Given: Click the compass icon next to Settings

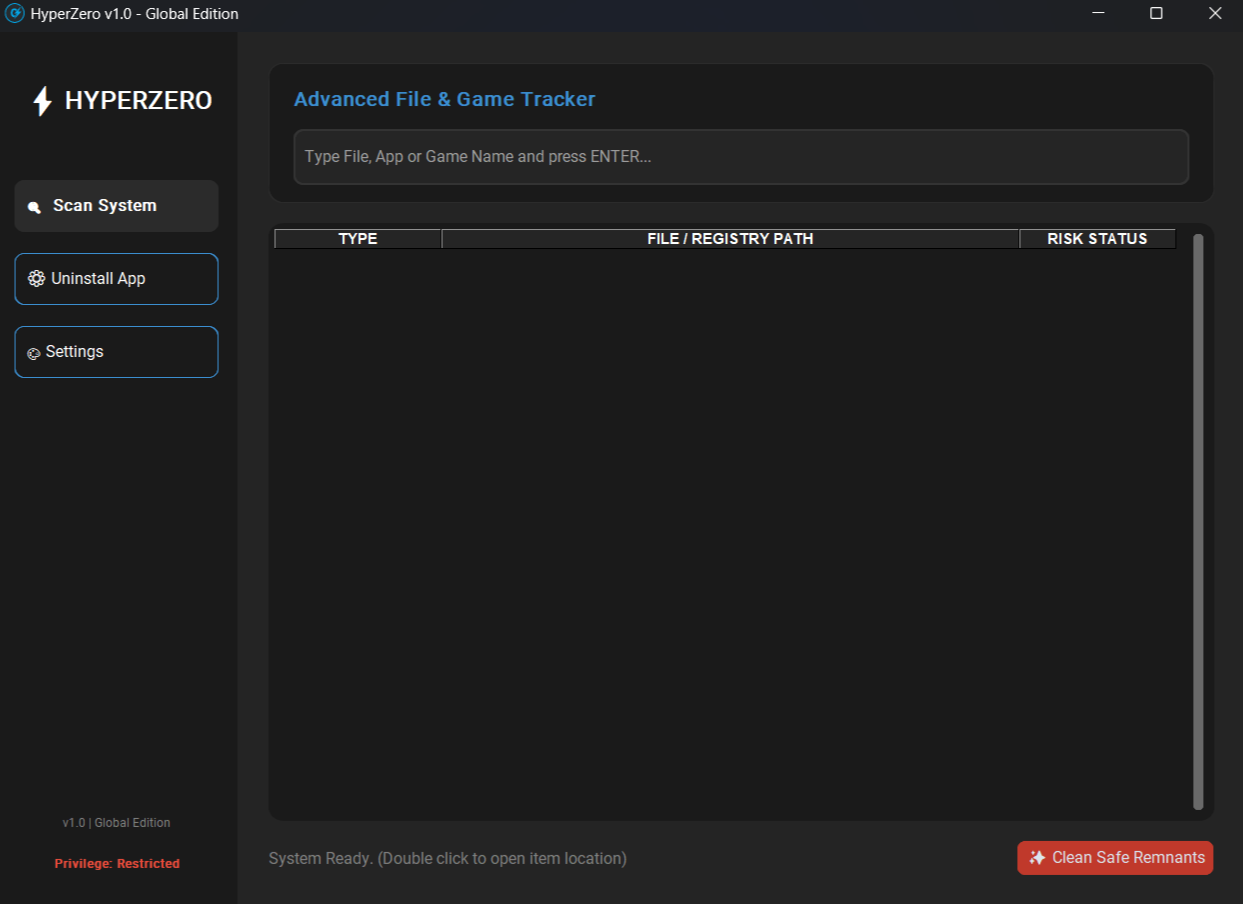Looking at the screenshot, I should pyautogui.click(x=33, y=352).
